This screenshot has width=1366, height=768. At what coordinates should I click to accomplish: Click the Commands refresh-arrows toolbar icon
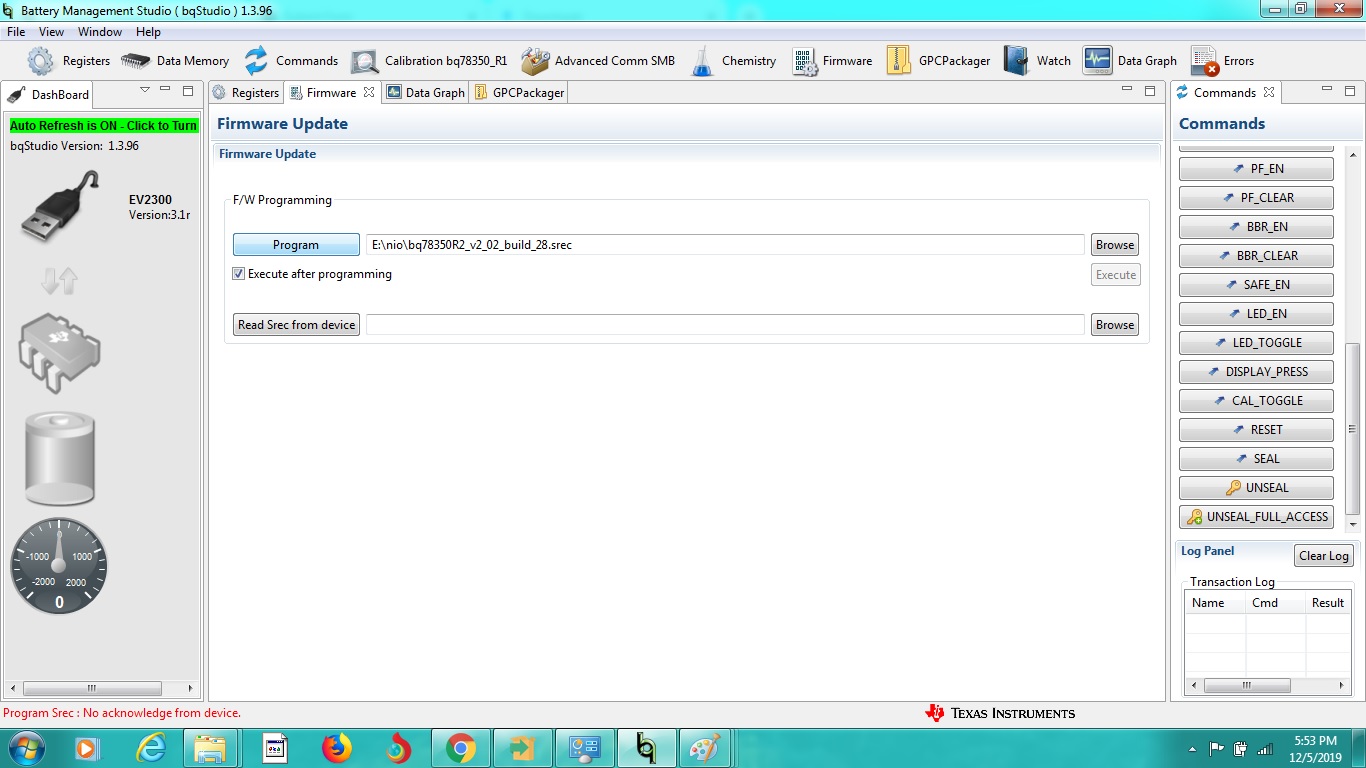(x=256, y=61)
